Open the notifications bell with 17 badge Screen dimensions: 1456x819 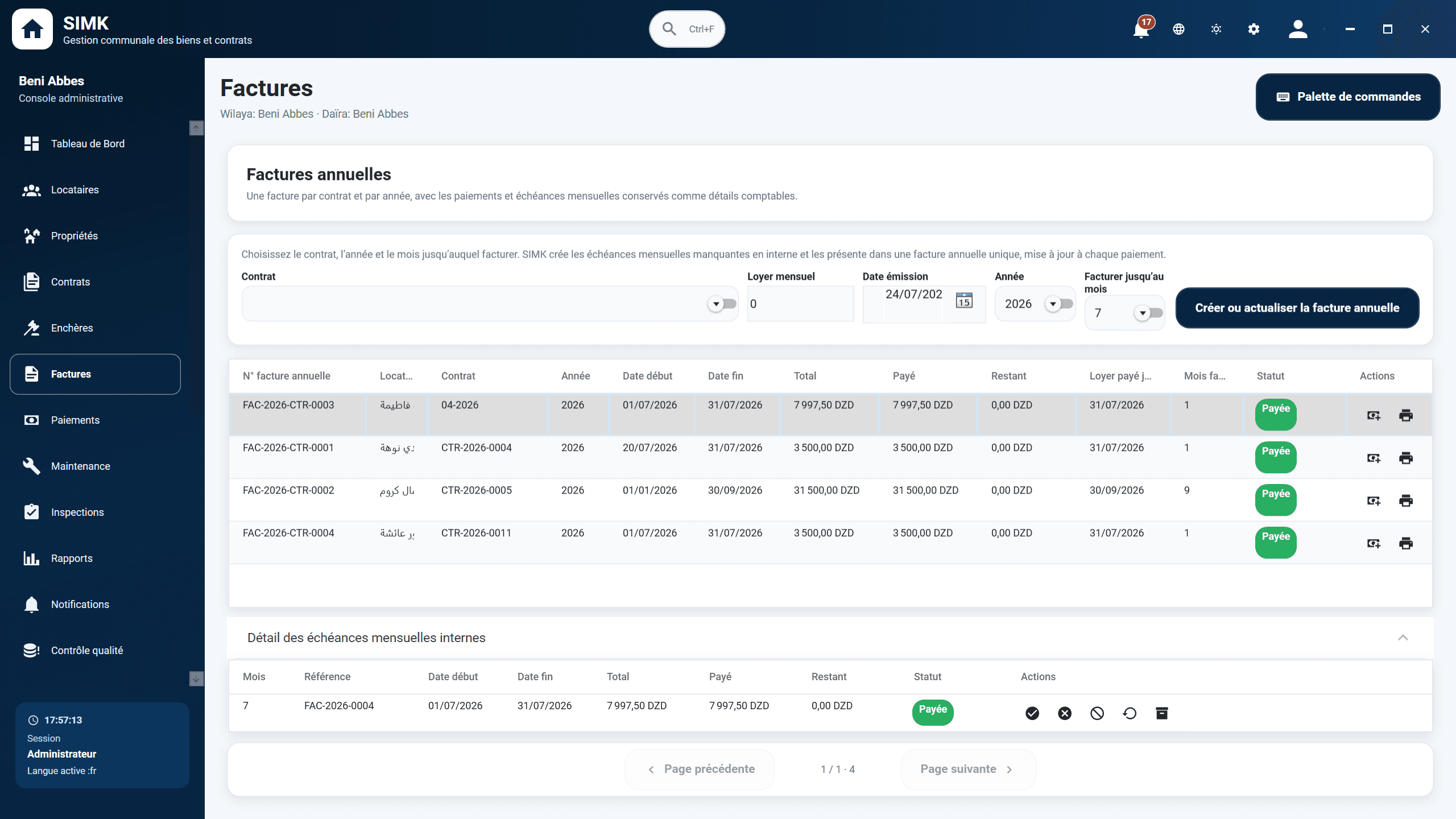click(x=1141, y=28)
